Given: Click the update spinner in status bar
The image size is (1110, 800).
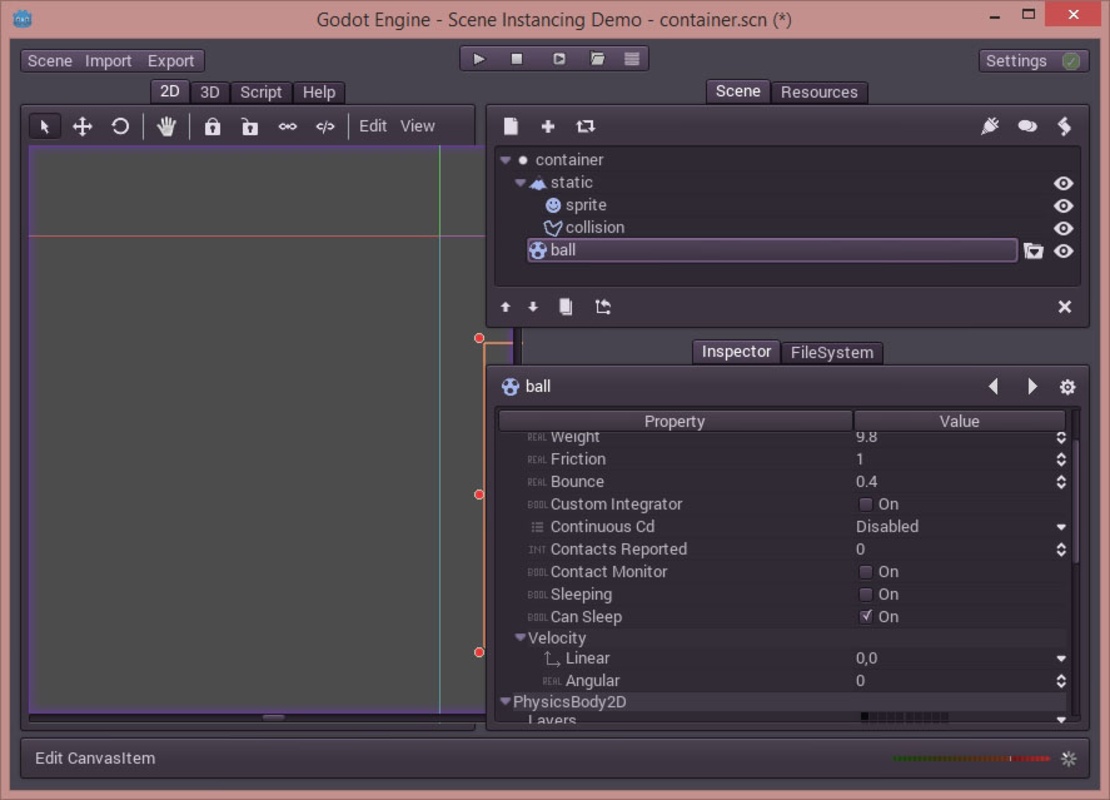Looking at the screenshot, I should tap(1069, 759).
